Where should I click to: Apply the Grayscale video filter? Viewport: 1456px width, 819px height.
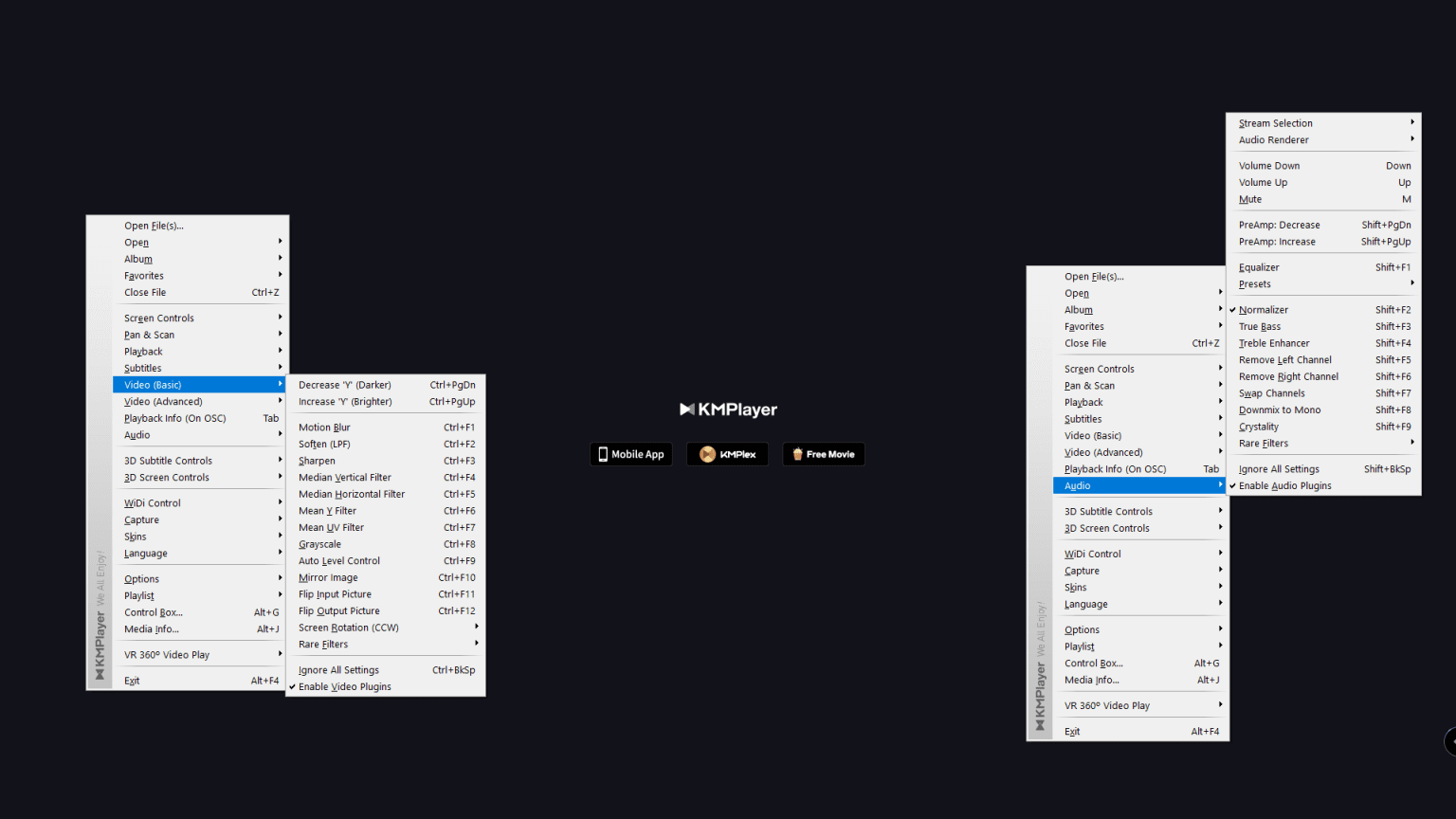[319, 544]
